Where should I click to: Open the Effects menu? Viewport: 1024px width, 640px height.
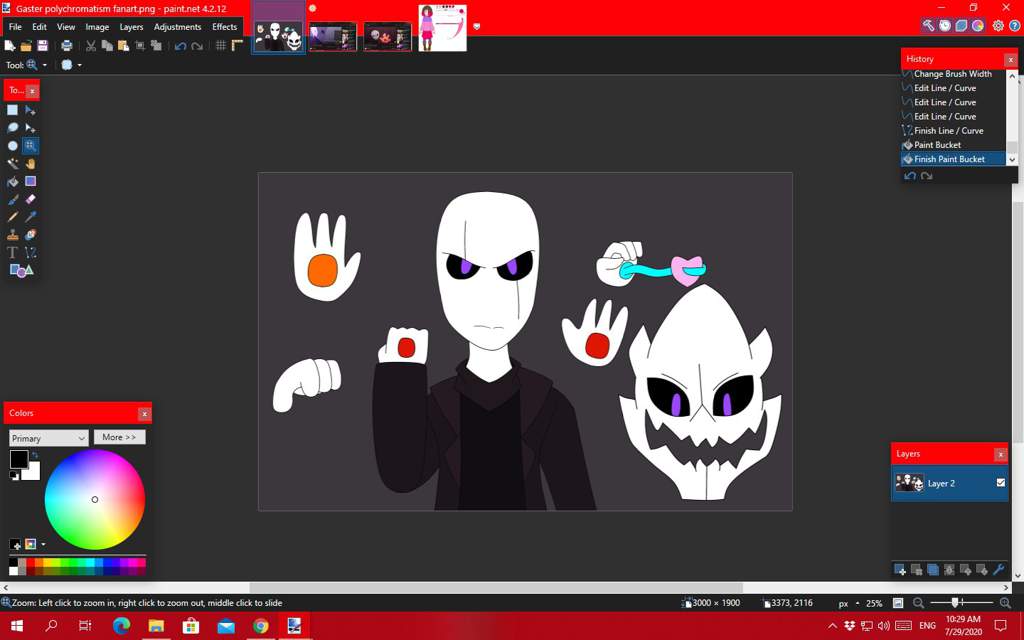(x=225, y=27)
